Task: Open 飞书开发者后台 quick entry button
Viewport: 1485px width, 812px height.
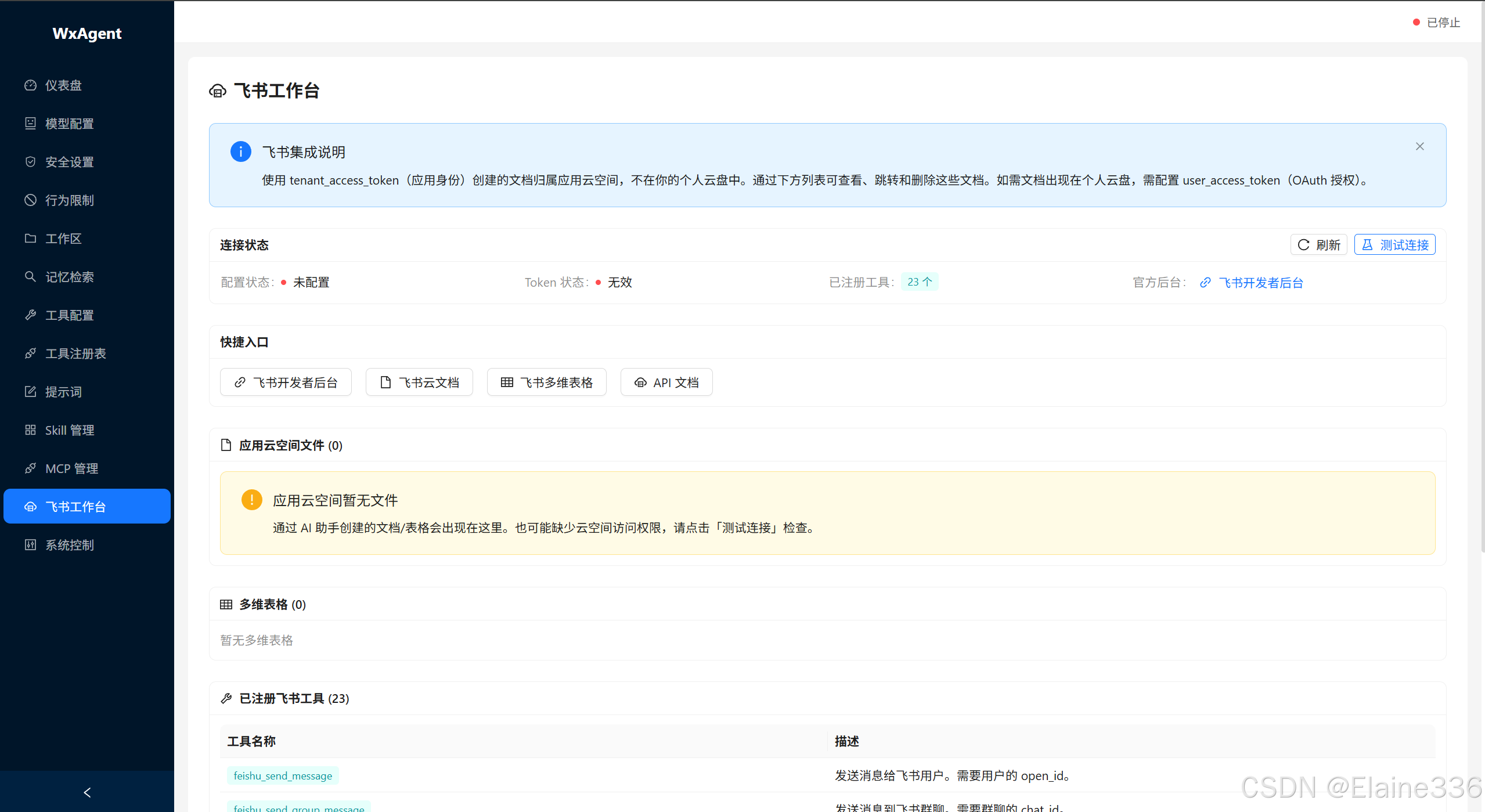Action: [286, 382]
